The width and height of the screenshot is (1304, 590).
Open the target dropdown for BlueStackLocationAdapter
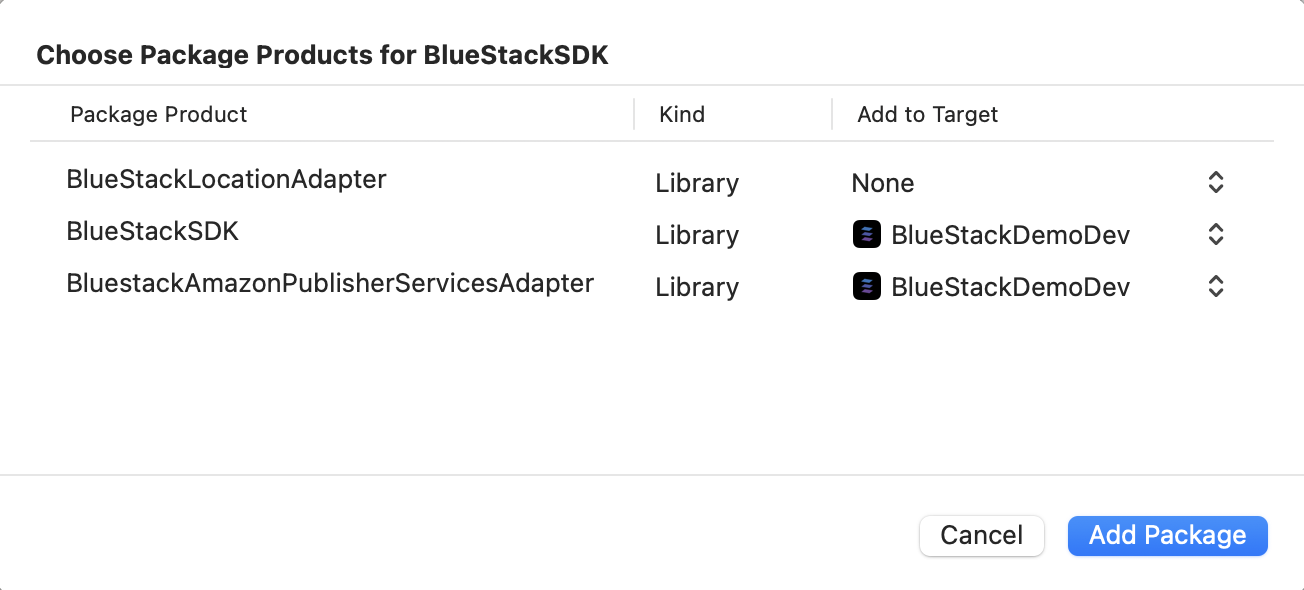click(x=1214, y=182)
